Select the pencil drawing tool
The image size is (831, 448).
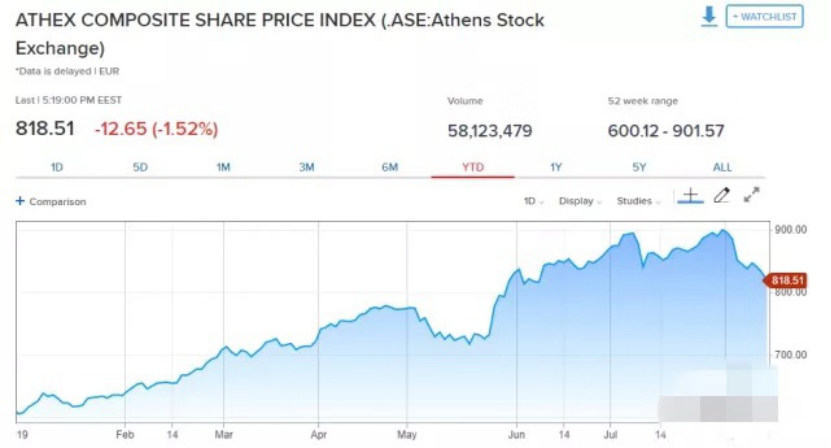(722, 196)
